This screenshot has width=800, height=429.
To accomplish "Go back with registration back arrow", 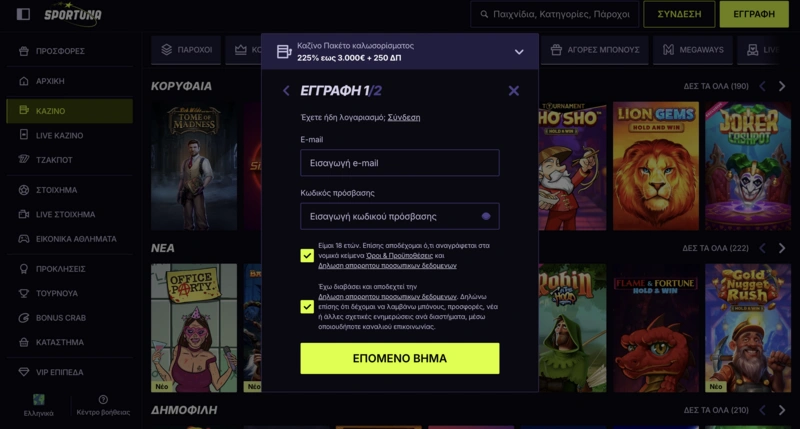I will (286, 91).
